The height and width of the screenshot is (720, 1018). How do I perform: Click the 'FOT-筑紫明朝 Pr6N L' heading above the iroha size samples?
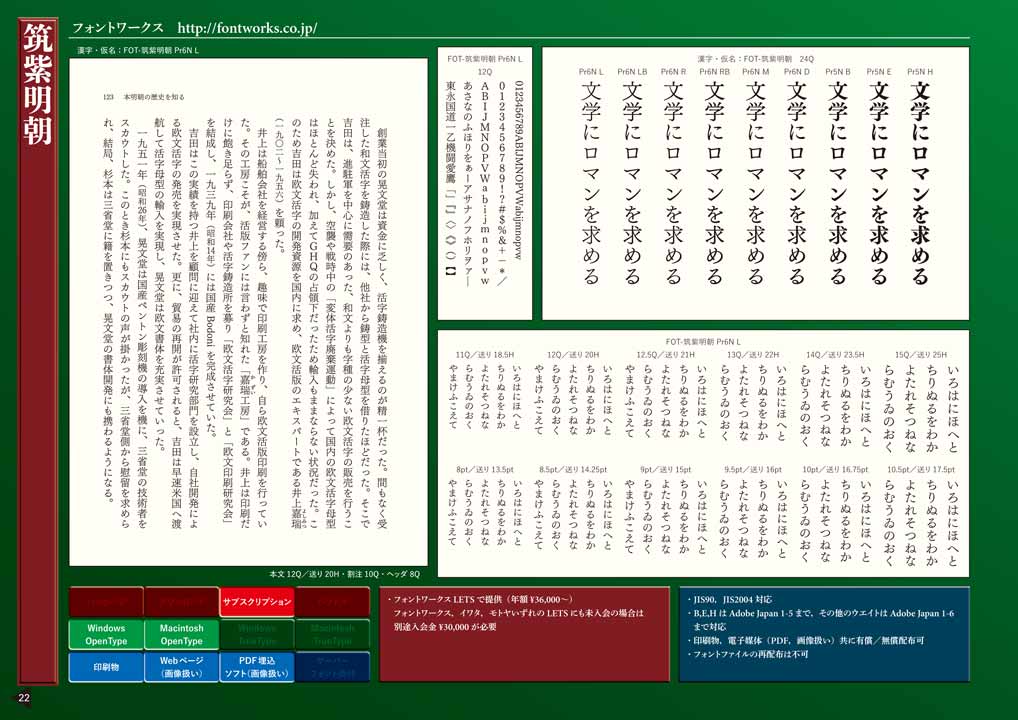pyautogui.click(x=703, y=341)
